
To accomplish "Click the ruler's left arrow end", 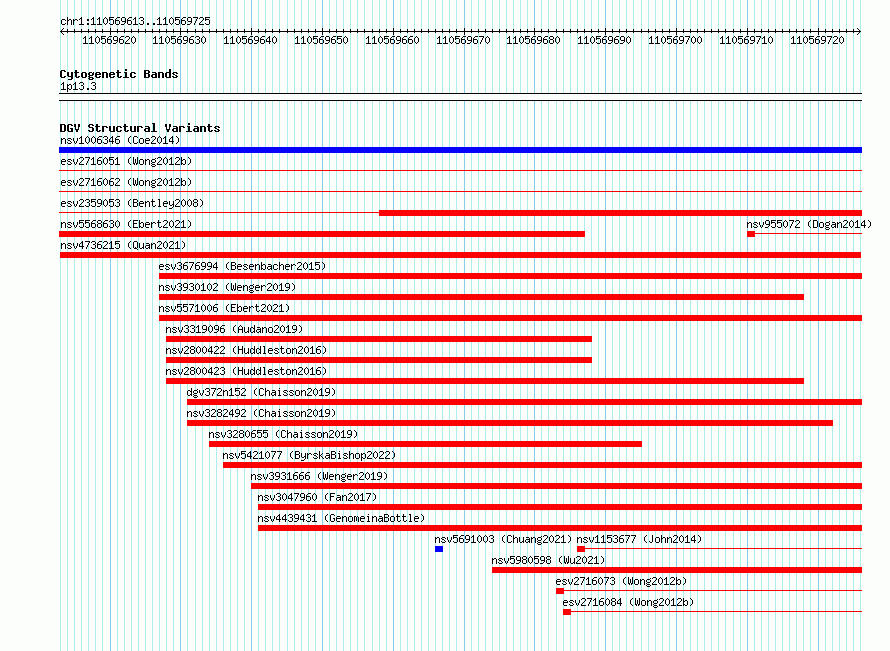I will [62, 32].
